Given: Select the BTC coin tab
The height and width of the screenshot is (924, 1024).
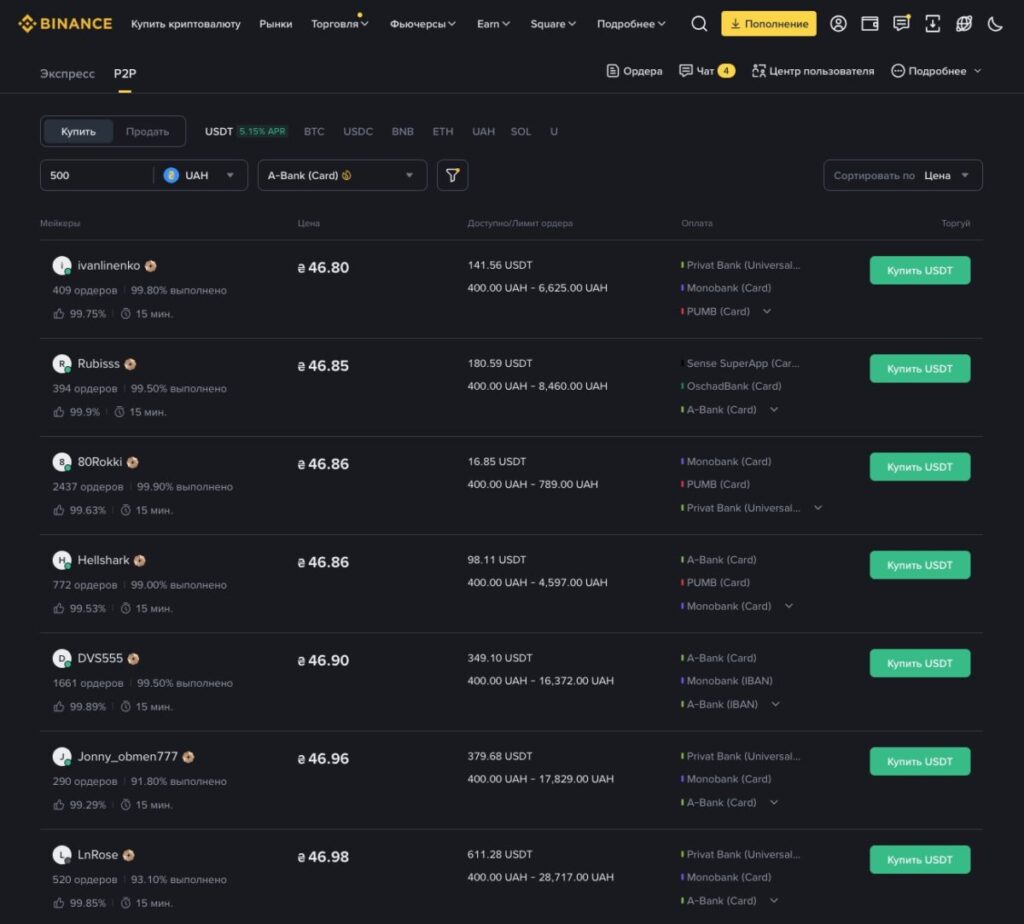Looking at the screenshot, I should click(x=313, y=131).
